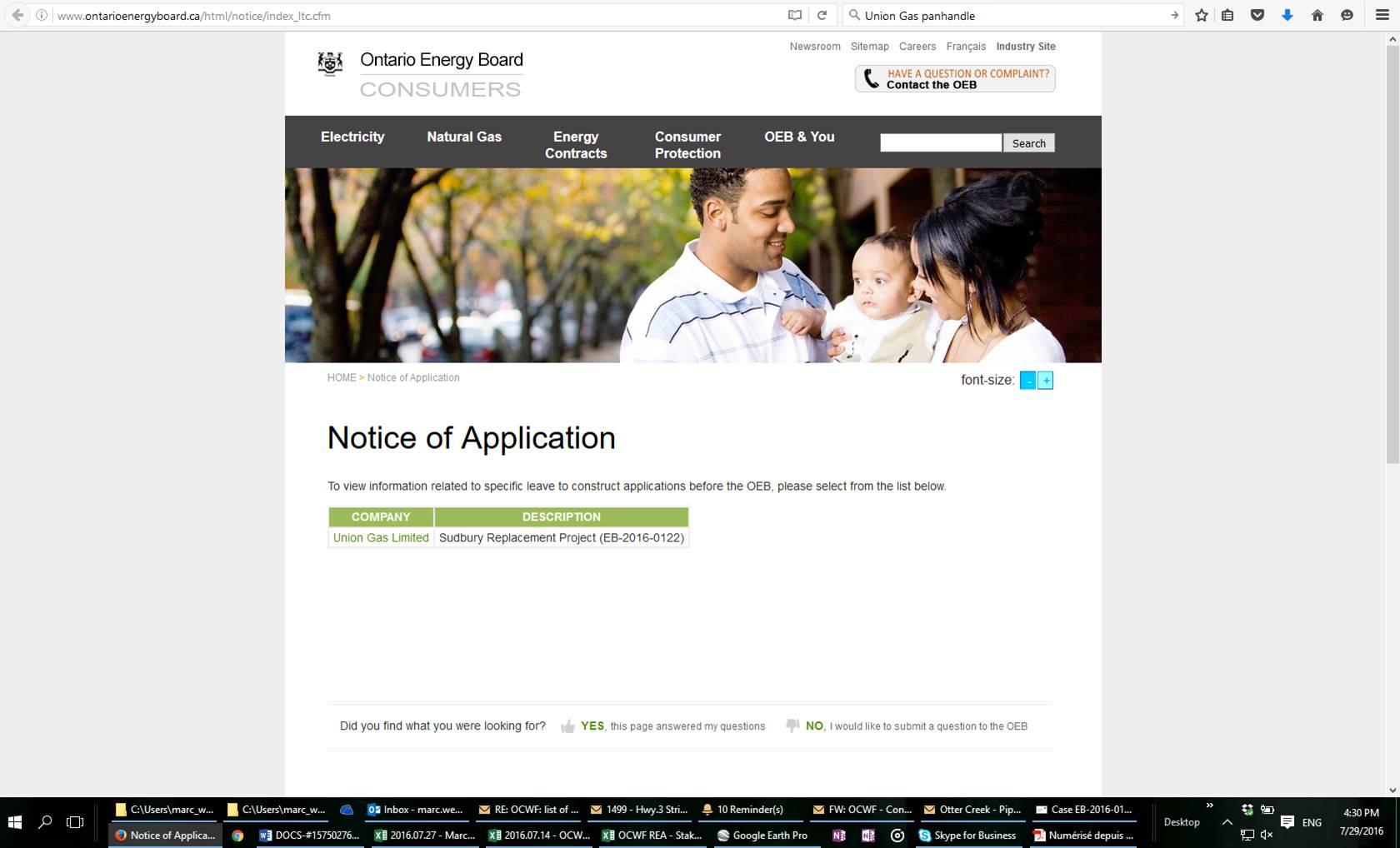Viewport: 1400px width, 848px height.
Task: Reload the page with refresh icon
Action: [822, 15]
